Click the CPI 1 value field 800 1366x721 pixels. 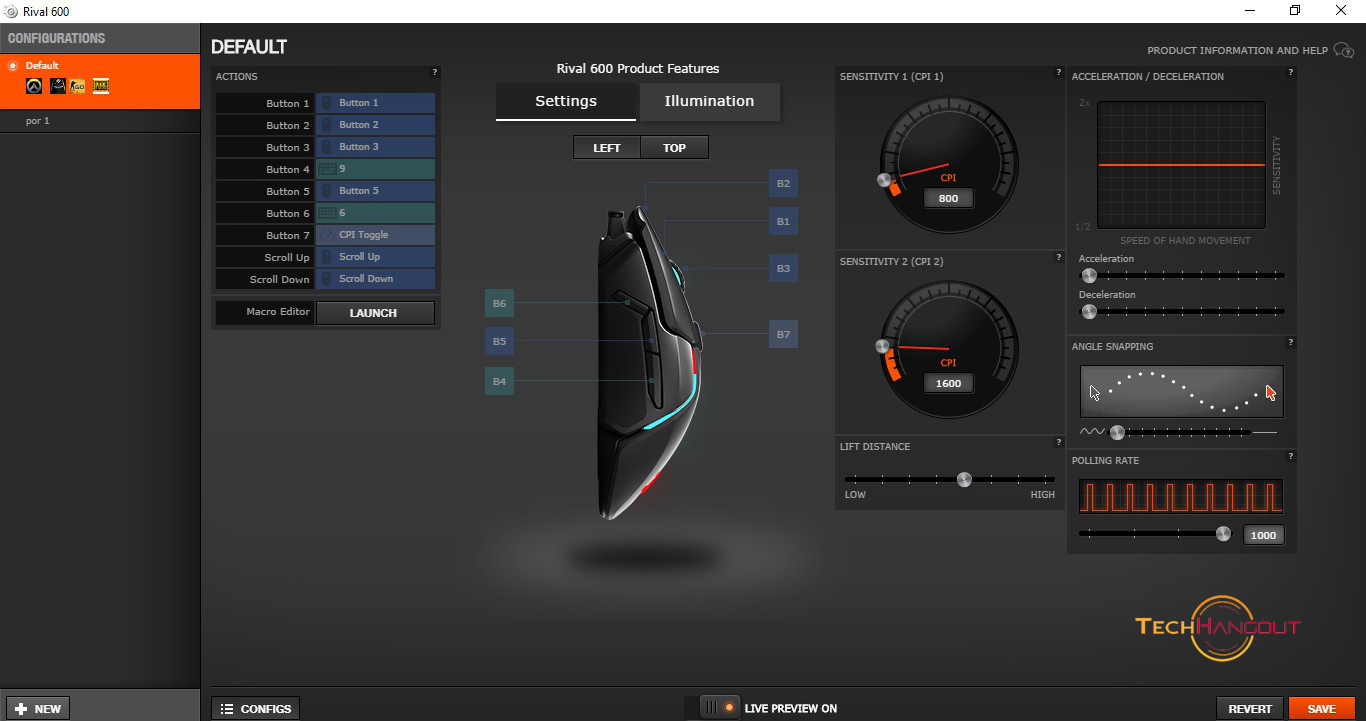948,198
